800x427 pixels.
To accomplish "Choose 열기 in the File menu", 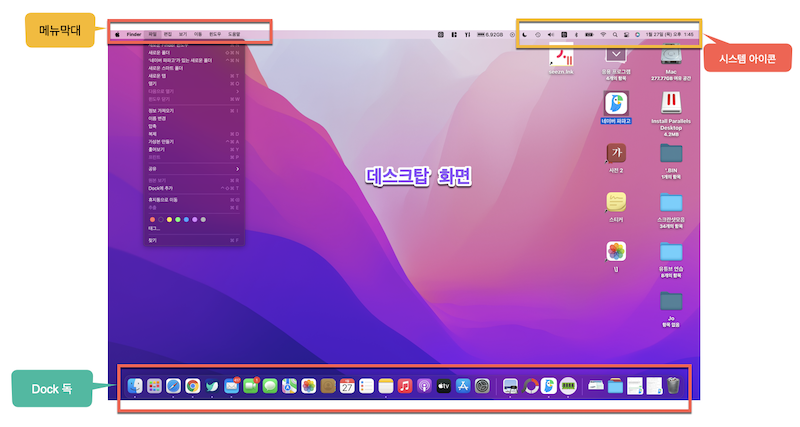I will (x=193, y=84).
